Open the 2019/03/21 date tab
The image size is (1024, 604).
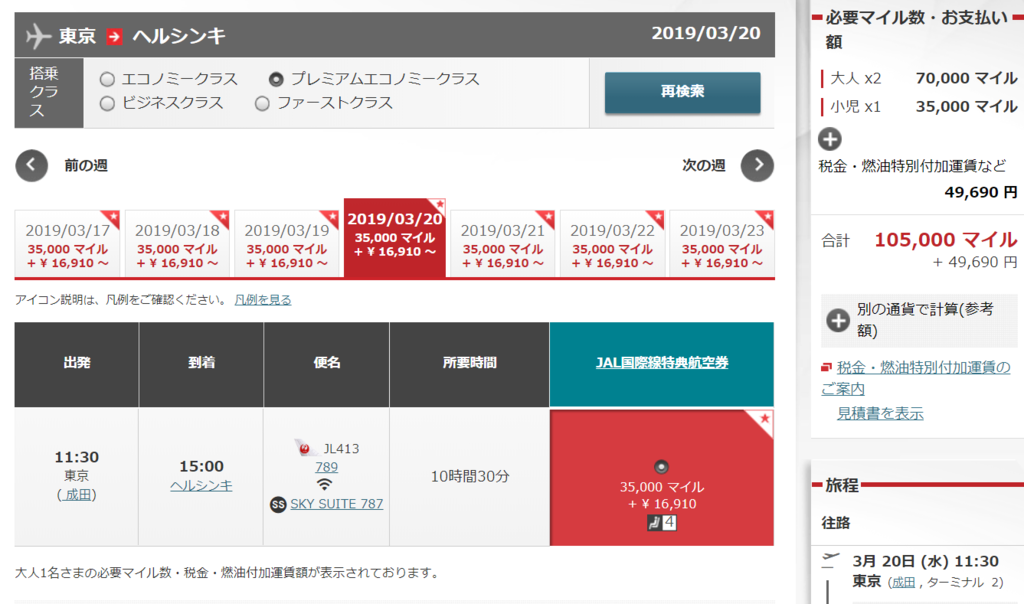[x=502, y=244]
